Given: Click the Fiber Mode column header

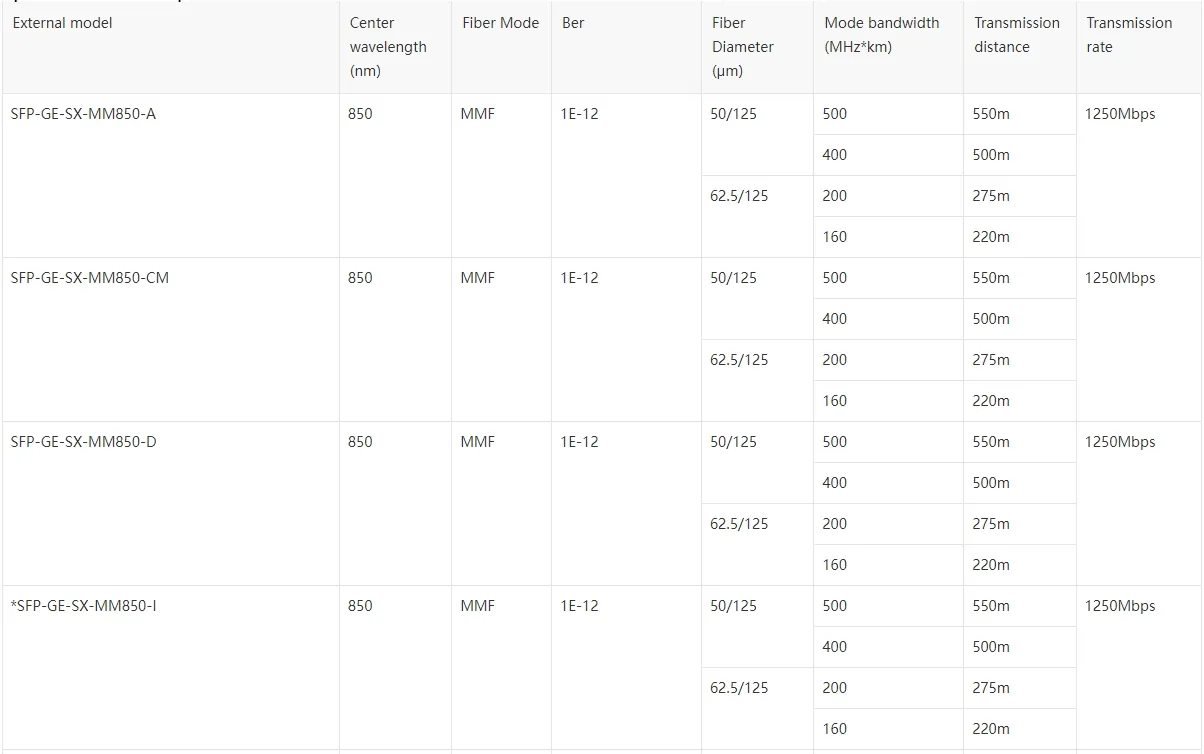Looking at the screenshot, I should [500, 23].
